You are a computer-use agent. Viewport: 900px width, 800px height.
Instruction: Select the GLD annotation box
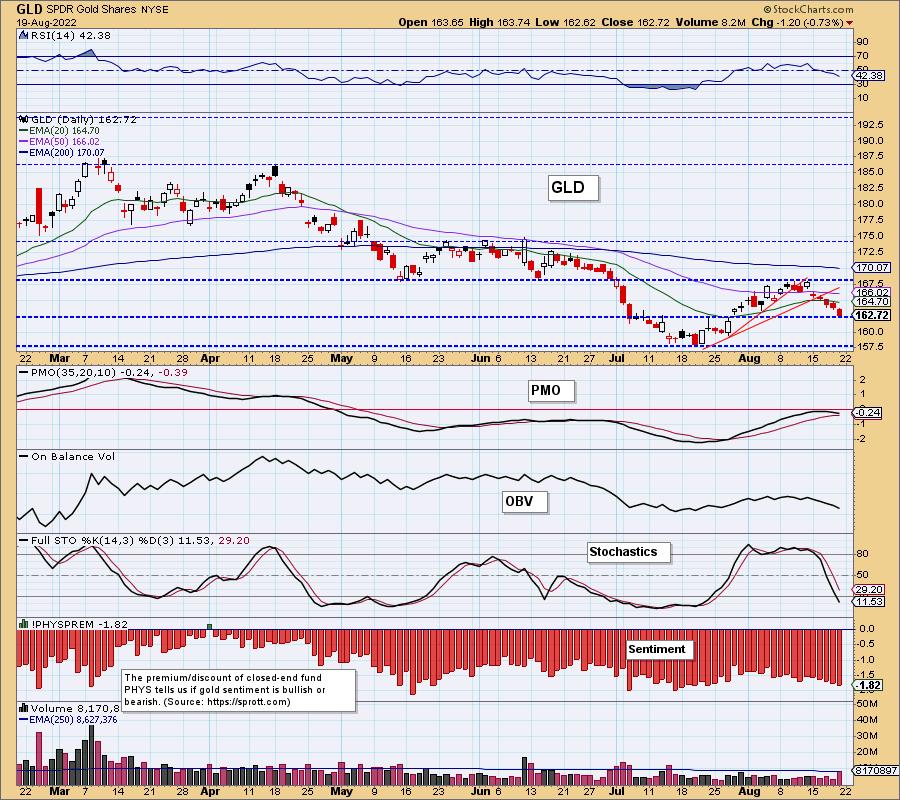(x=573, y=188)
